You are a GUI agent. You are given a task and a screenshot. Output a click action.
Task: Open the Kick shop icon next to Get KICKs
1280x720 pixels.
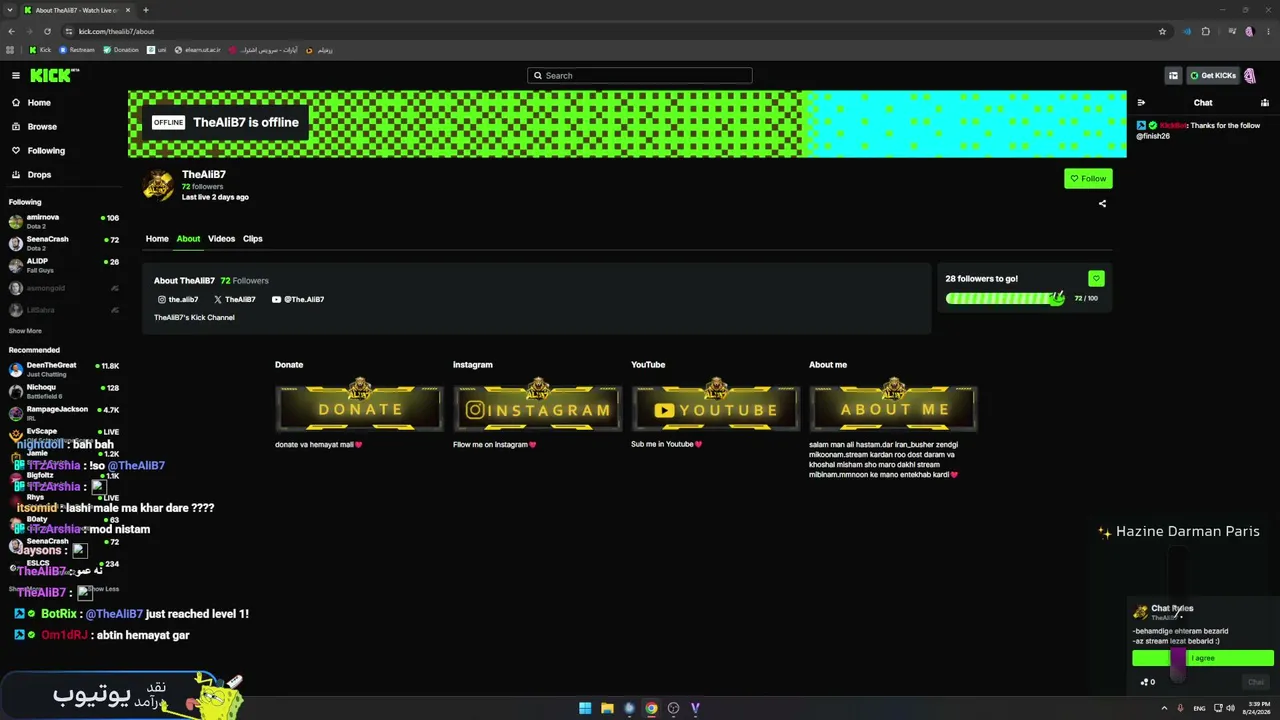[1173, 75]
